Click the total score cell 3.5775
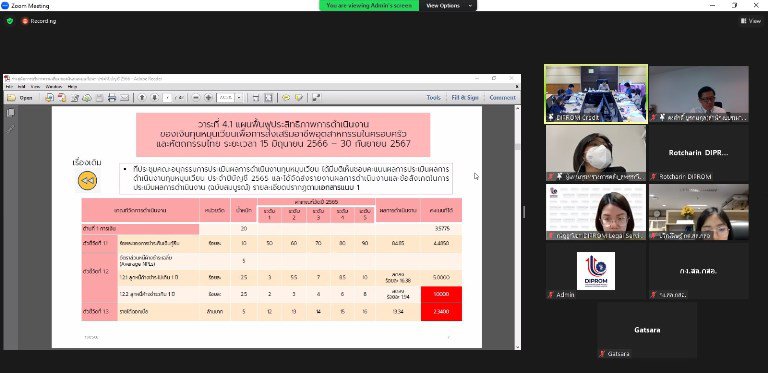Viewport: 768px width, 373px height. [x=441, y=228]
